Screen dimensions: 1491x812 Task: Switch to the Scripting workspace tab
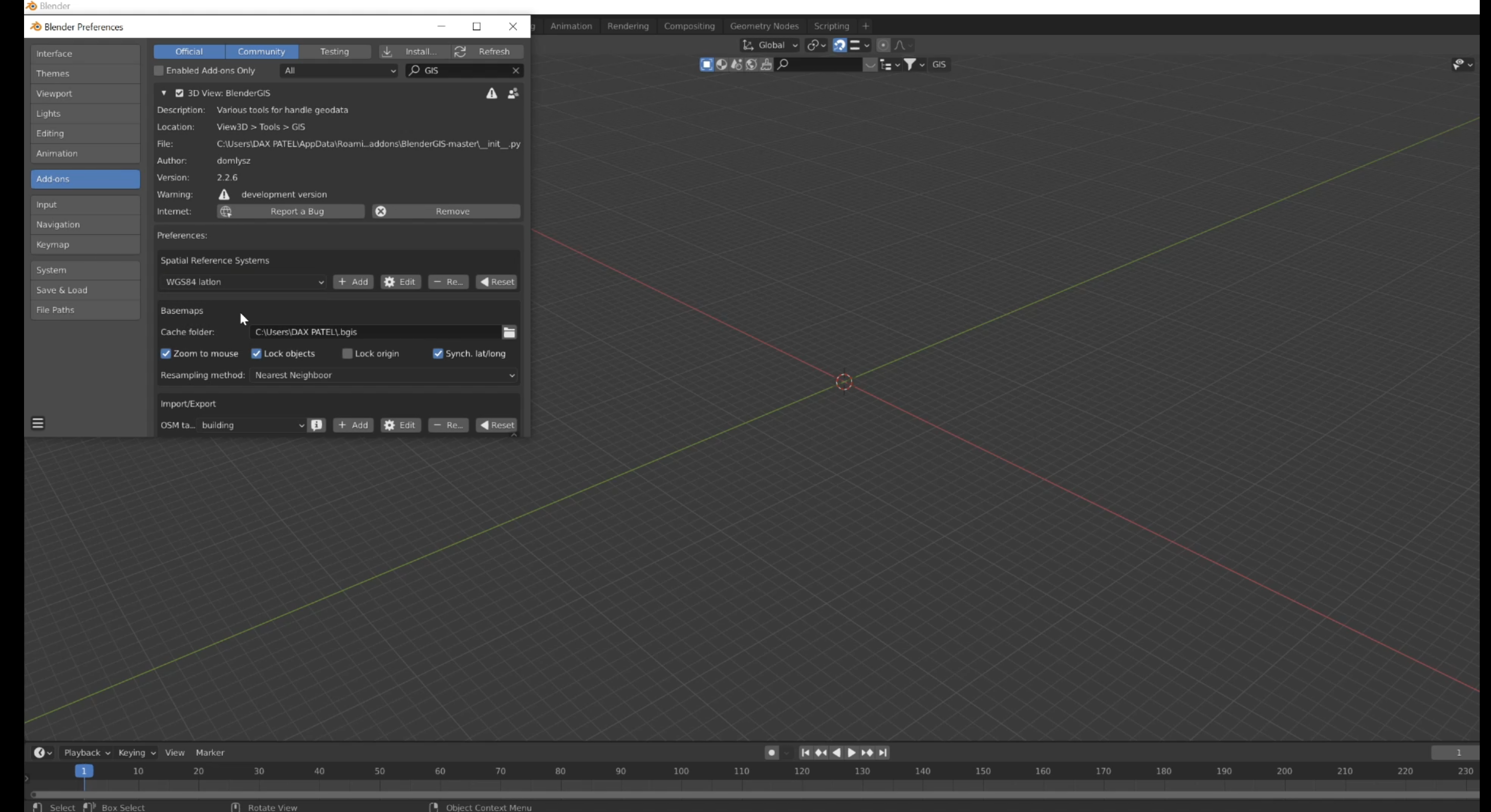(832, 26)
